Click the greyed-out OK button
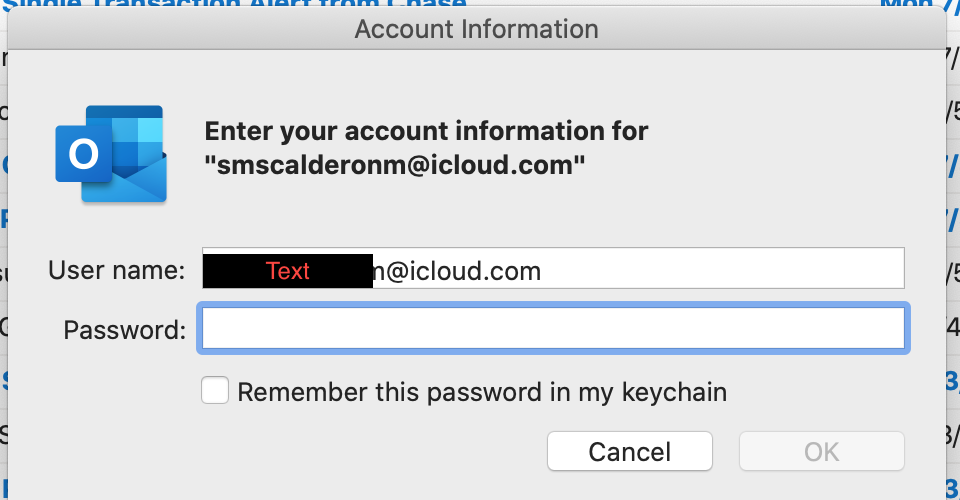Image resolution: width=960 pixels, height=500 pixels. pyautogui.click(x=821, y=452)
